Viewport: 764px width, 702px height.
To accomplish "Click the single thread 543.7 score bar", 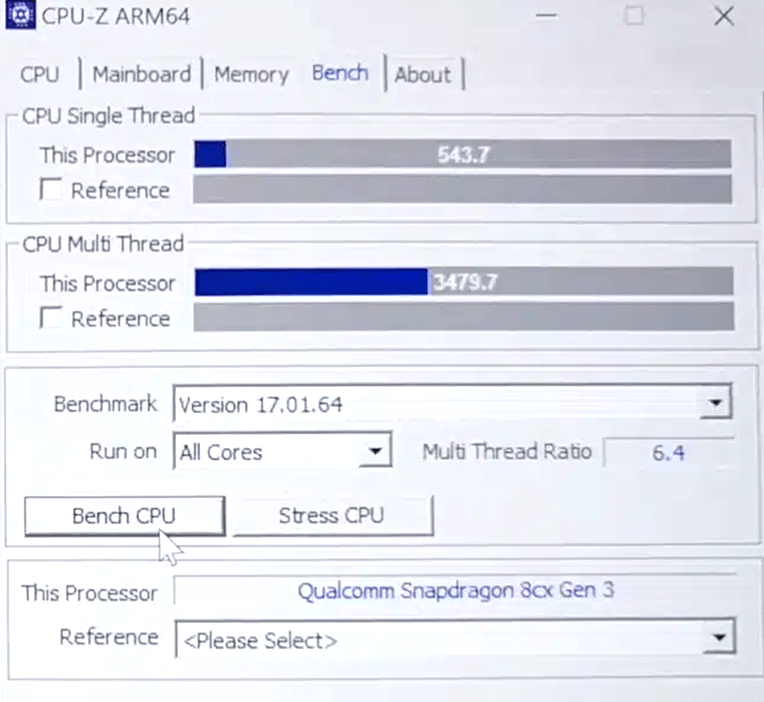I will point(462,155).
